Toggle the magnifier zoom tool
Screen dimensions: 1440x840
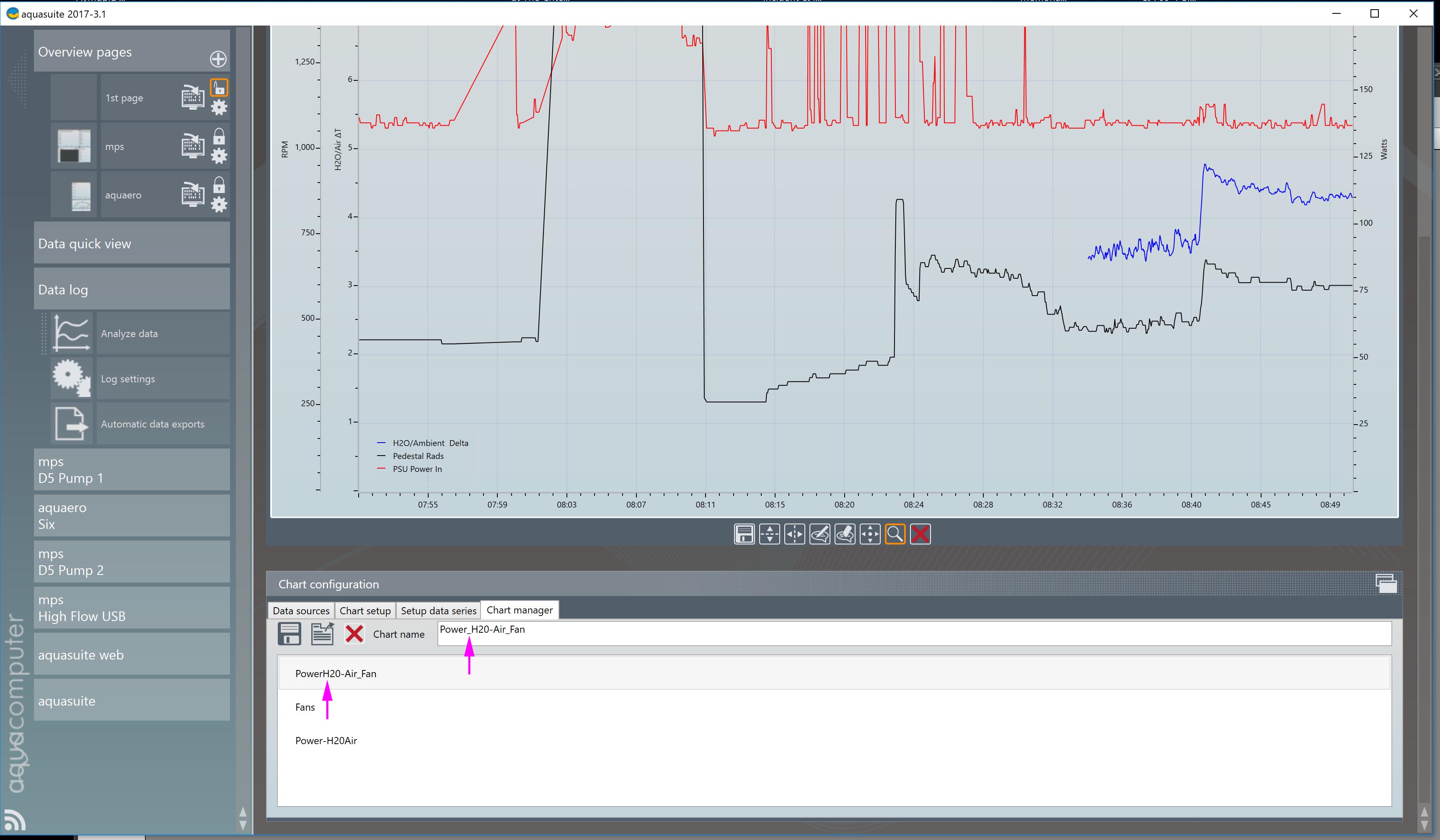895,534
